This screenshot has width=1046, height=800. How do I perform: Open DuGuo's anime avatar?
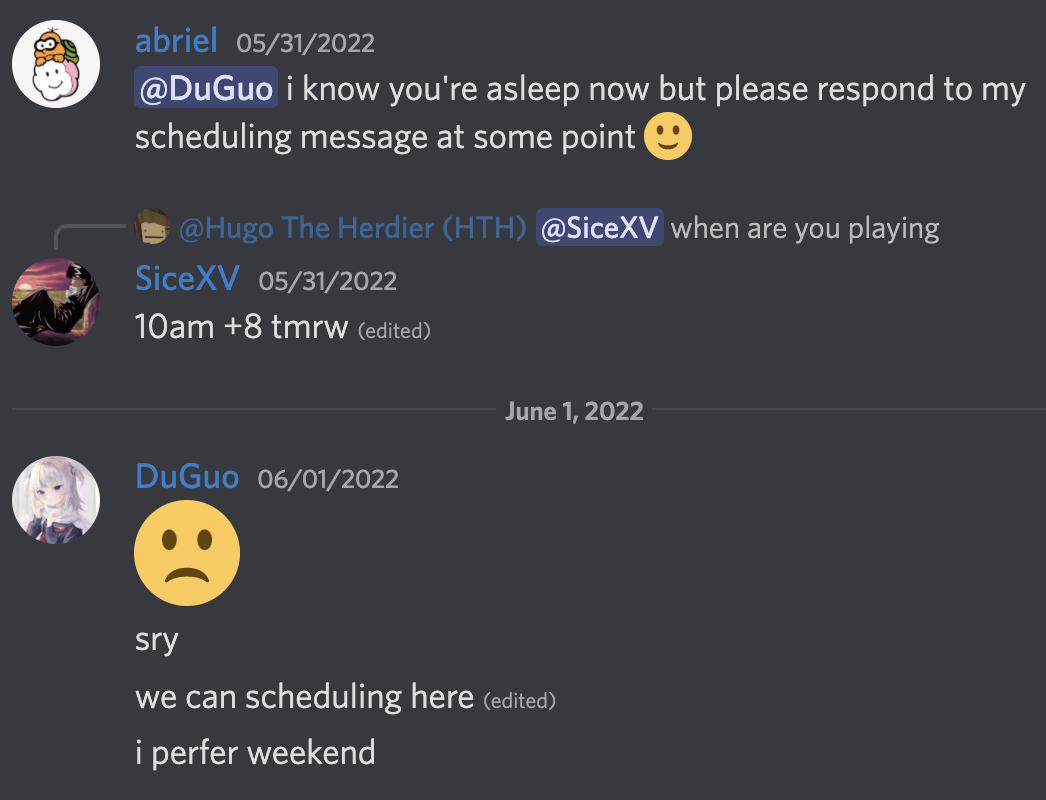[x=56, y=500]
